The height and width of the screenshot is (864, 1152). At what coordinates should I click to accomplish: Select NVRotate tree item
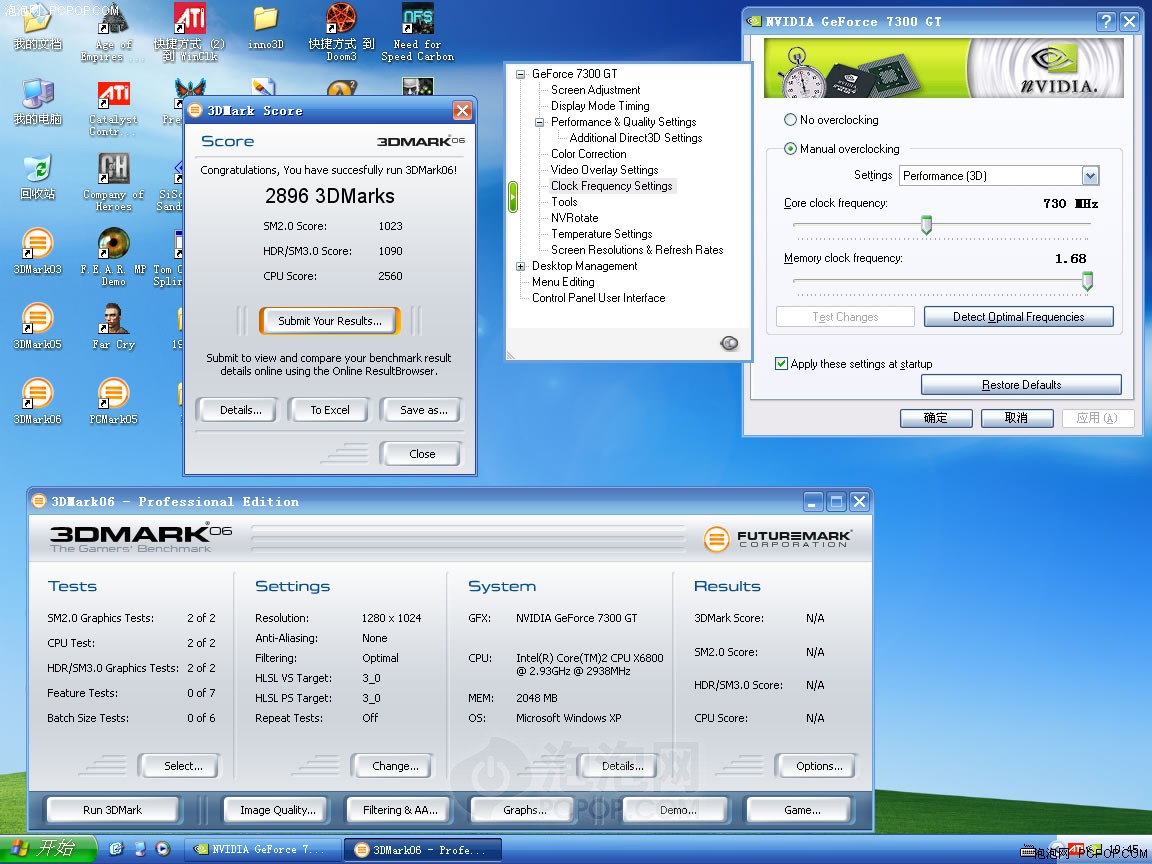click(x=575, y=218)
